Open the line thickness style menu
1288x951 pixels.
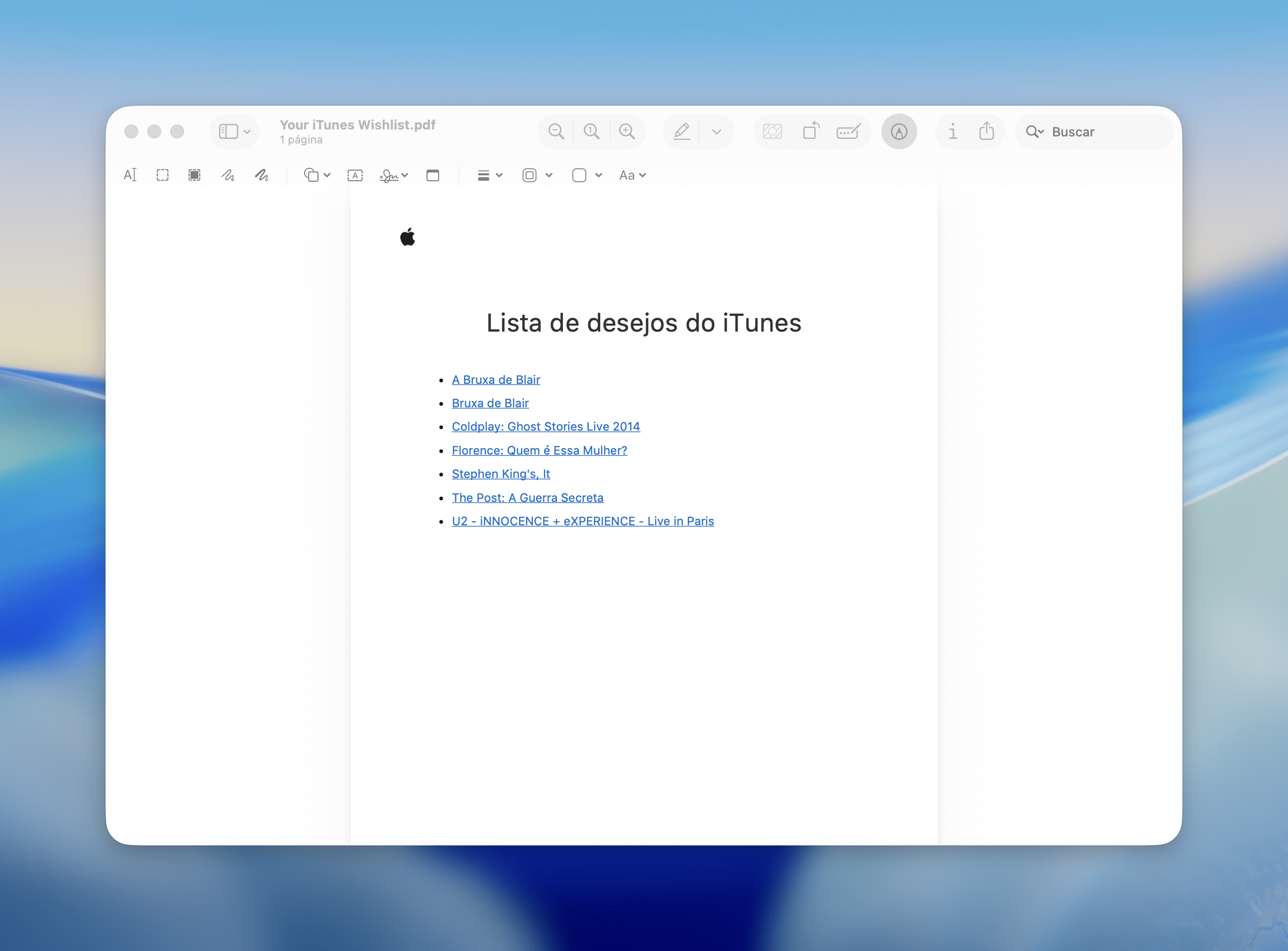click(490, 175)
